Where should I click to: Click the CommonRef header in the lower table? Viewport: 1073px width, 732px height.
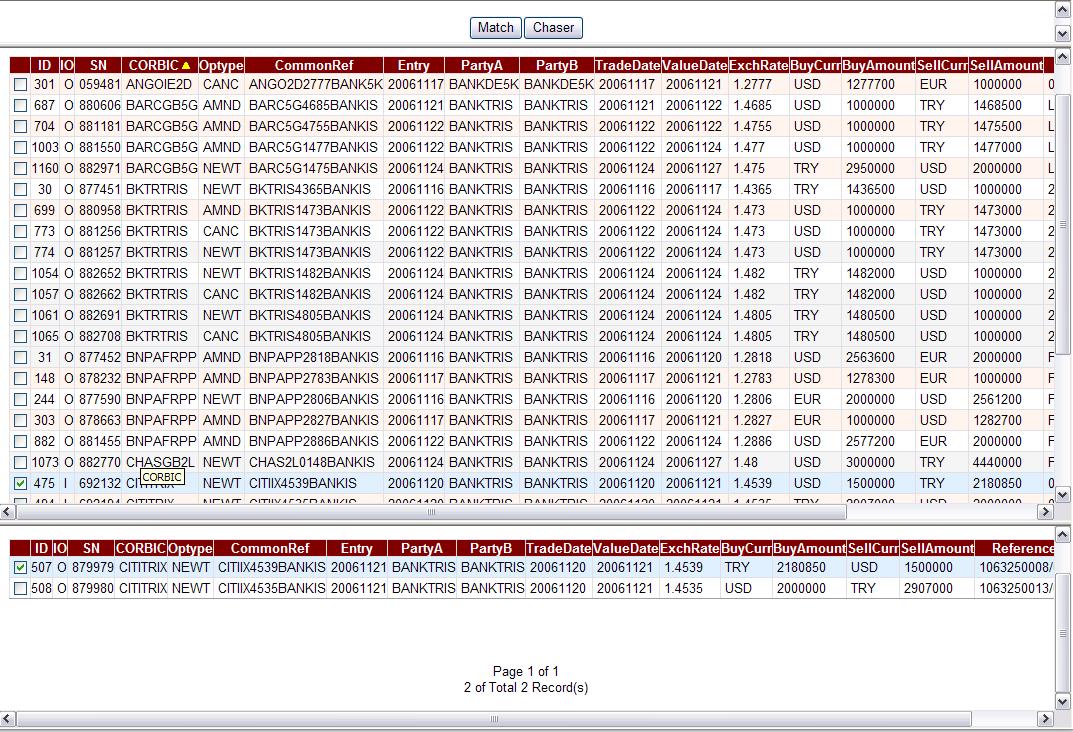pyautogui.click(x=270, y=548)
